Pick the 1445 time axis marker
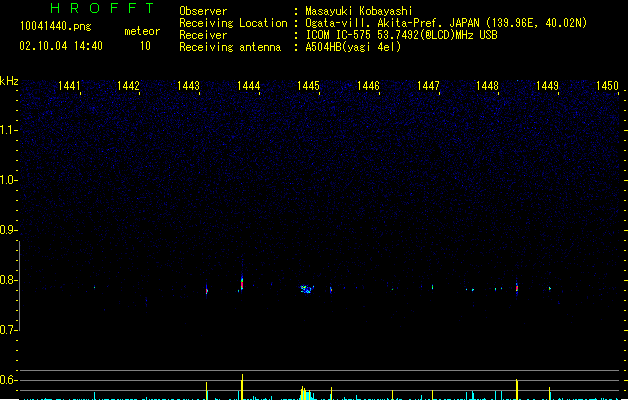This screenshot has width=629, height=400. [x=308, y=86]
